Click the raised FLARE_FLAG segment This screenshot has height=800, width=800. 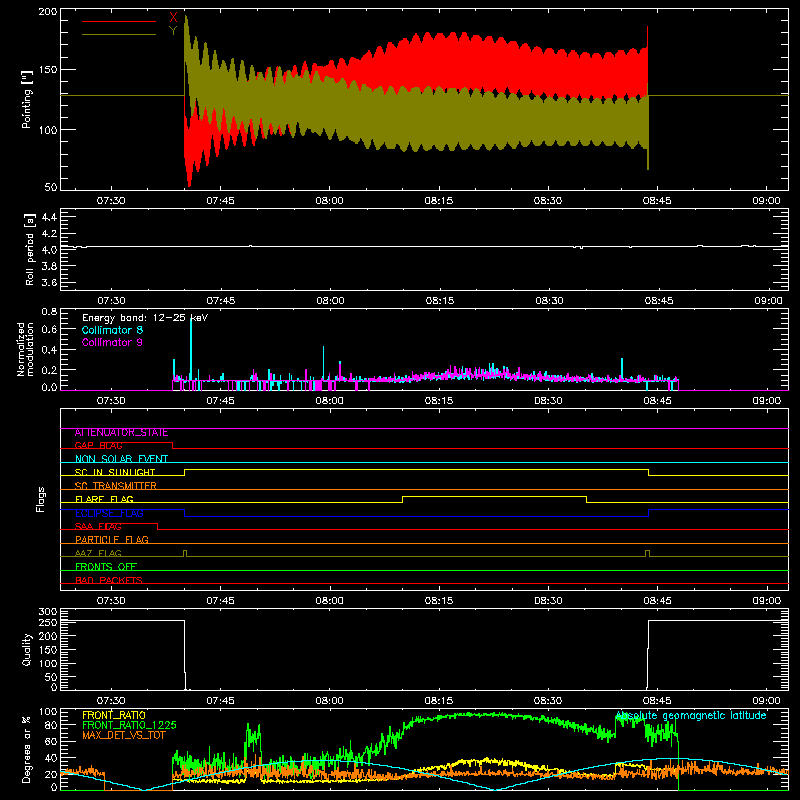tap(494, 496)
